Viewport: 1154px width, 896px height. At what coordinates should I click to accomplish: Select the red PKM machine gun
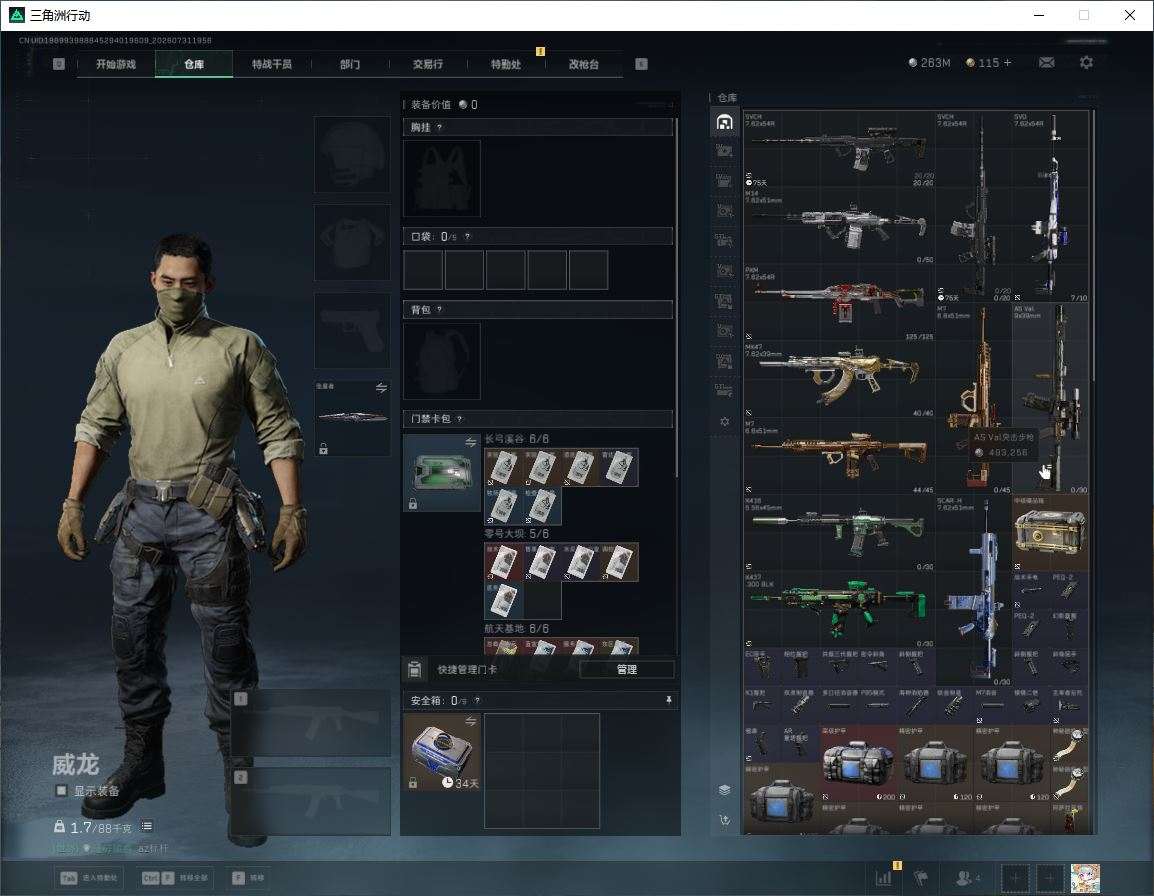tap(839, 303)
